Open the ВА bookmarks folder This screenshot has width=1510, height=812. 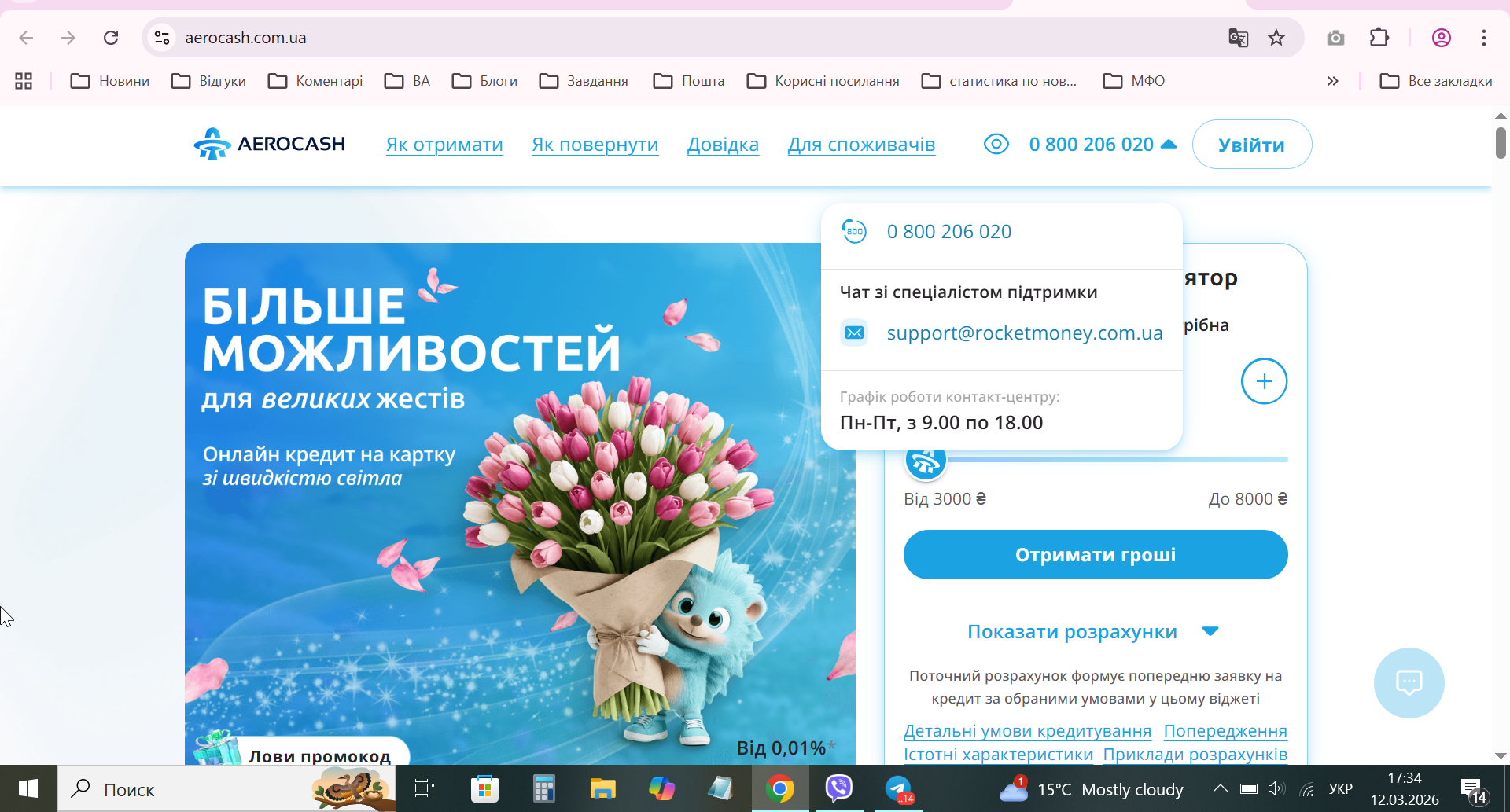pyautogui.click(x=407, y=81)
